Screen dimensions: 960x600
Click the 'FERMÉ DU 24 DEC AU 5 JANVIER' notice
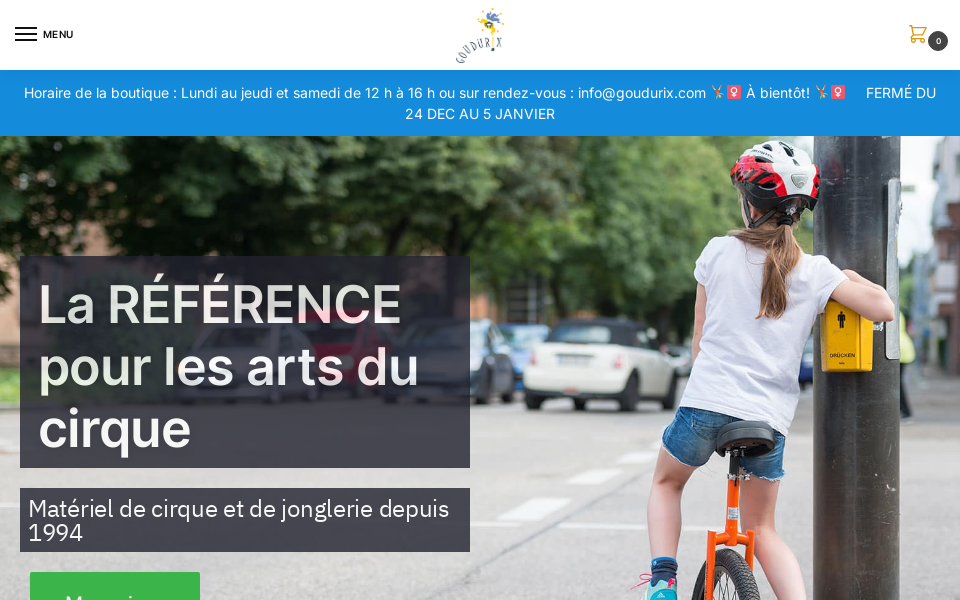click(480, 114)
